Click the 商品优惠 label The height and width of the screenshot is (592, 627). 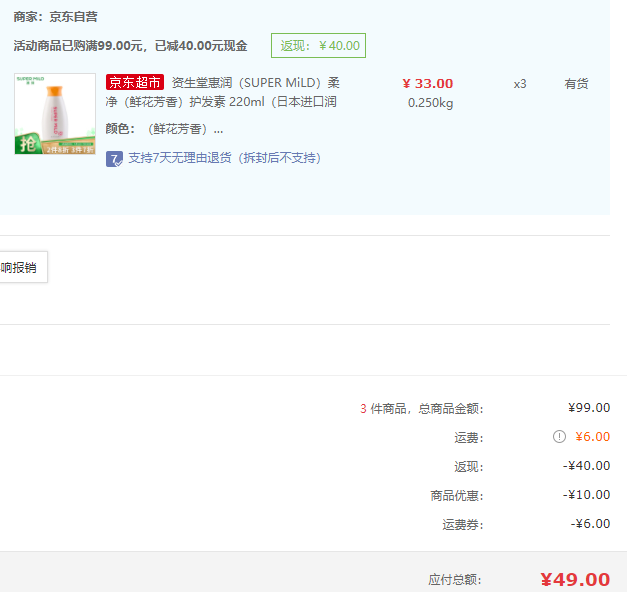click(457, 496)
